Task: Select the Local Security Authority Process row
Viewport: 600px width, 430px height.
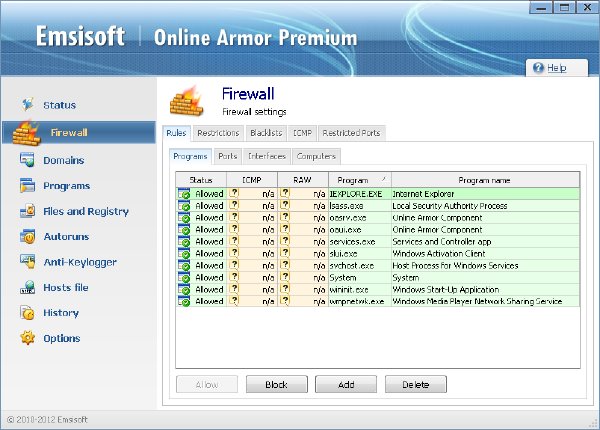Action: pyautogui.click(x=378, y=206)
